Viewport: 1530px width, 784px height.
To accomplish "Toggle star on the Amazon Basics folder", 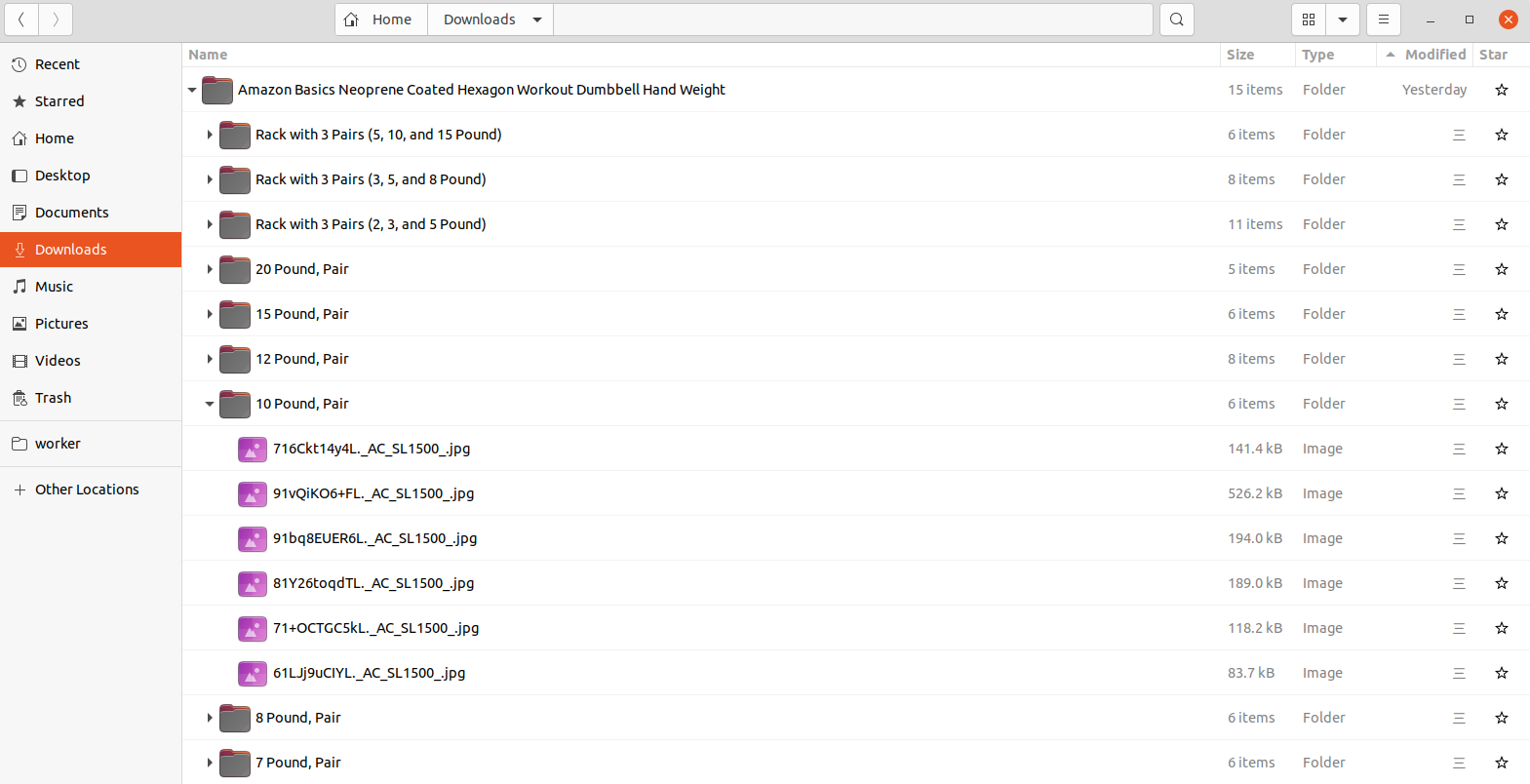I will [x=1502, y=91].
